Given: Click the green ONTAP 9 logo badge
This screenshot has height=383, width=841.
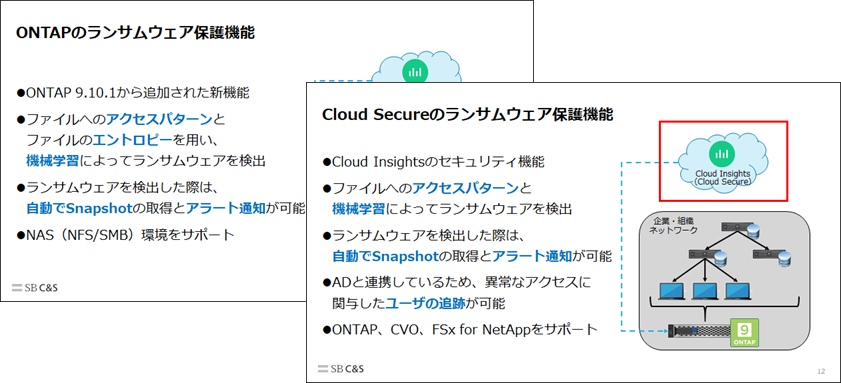Looking at the screenshot, I should pos(745,333).
